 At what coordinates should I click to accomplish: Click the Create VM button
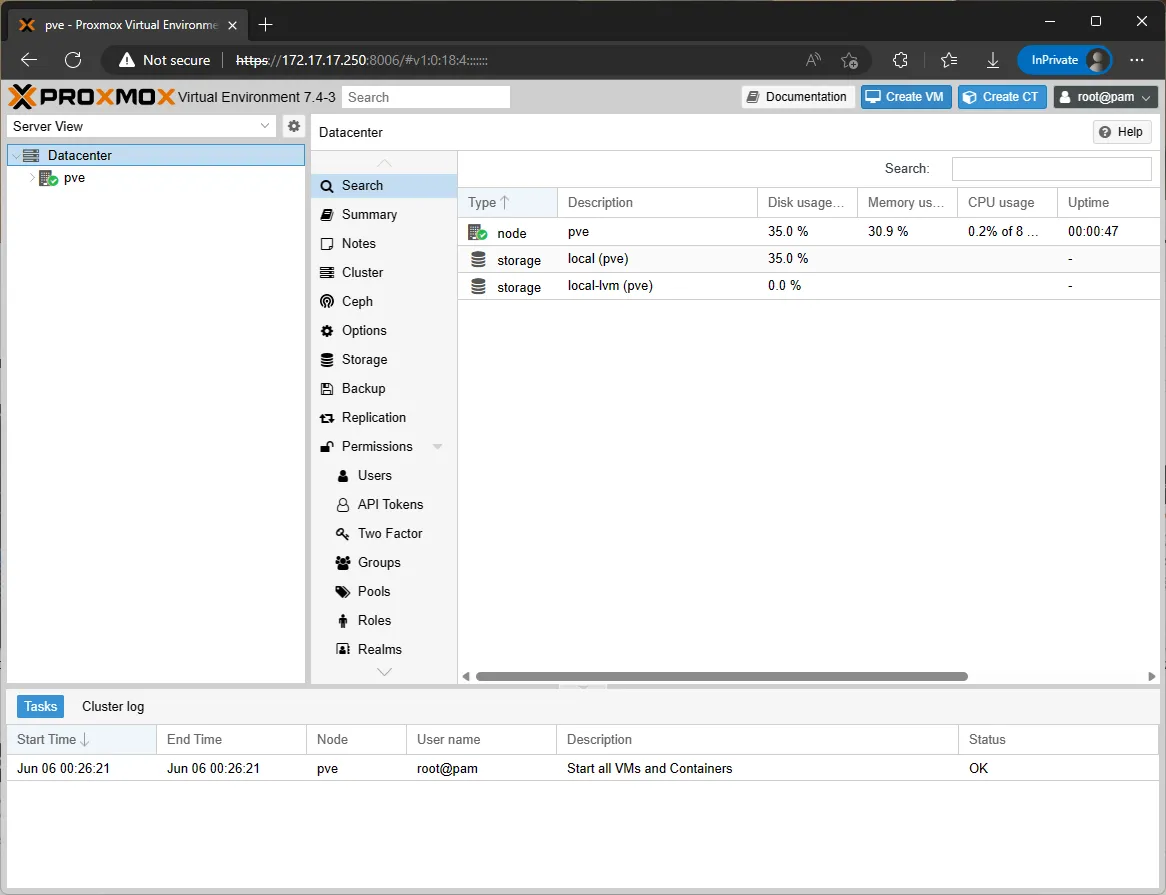[x=906, y=97]
